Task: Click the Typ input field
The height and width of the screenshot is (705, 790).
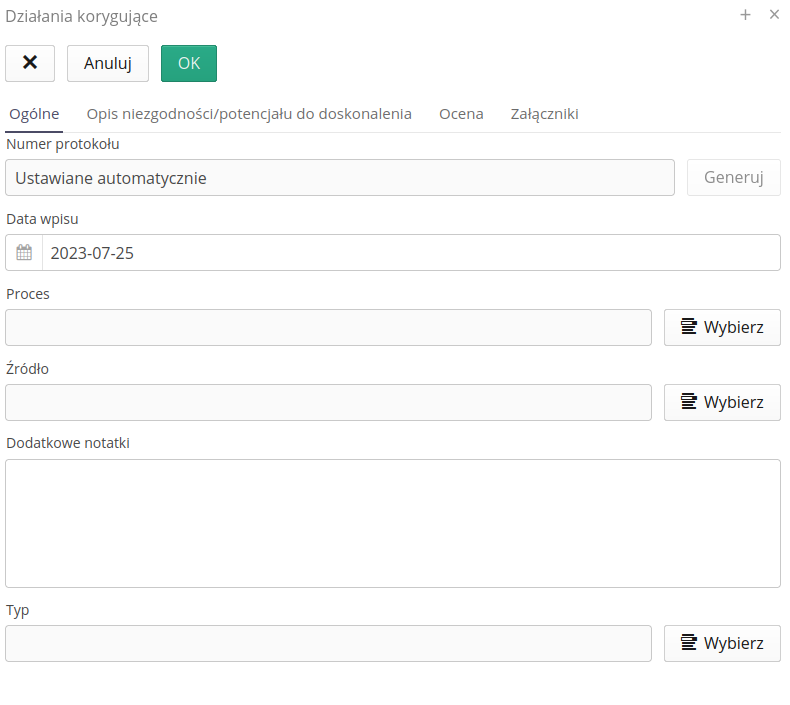Action: click(328, 643)
